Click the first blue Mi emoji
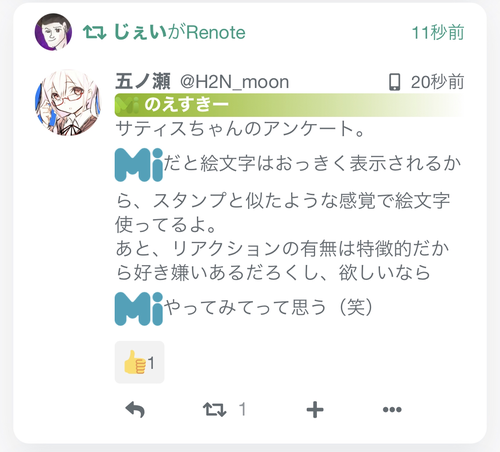Image resolution: width=500 pixels, height=452 pixels. point(139,165)
